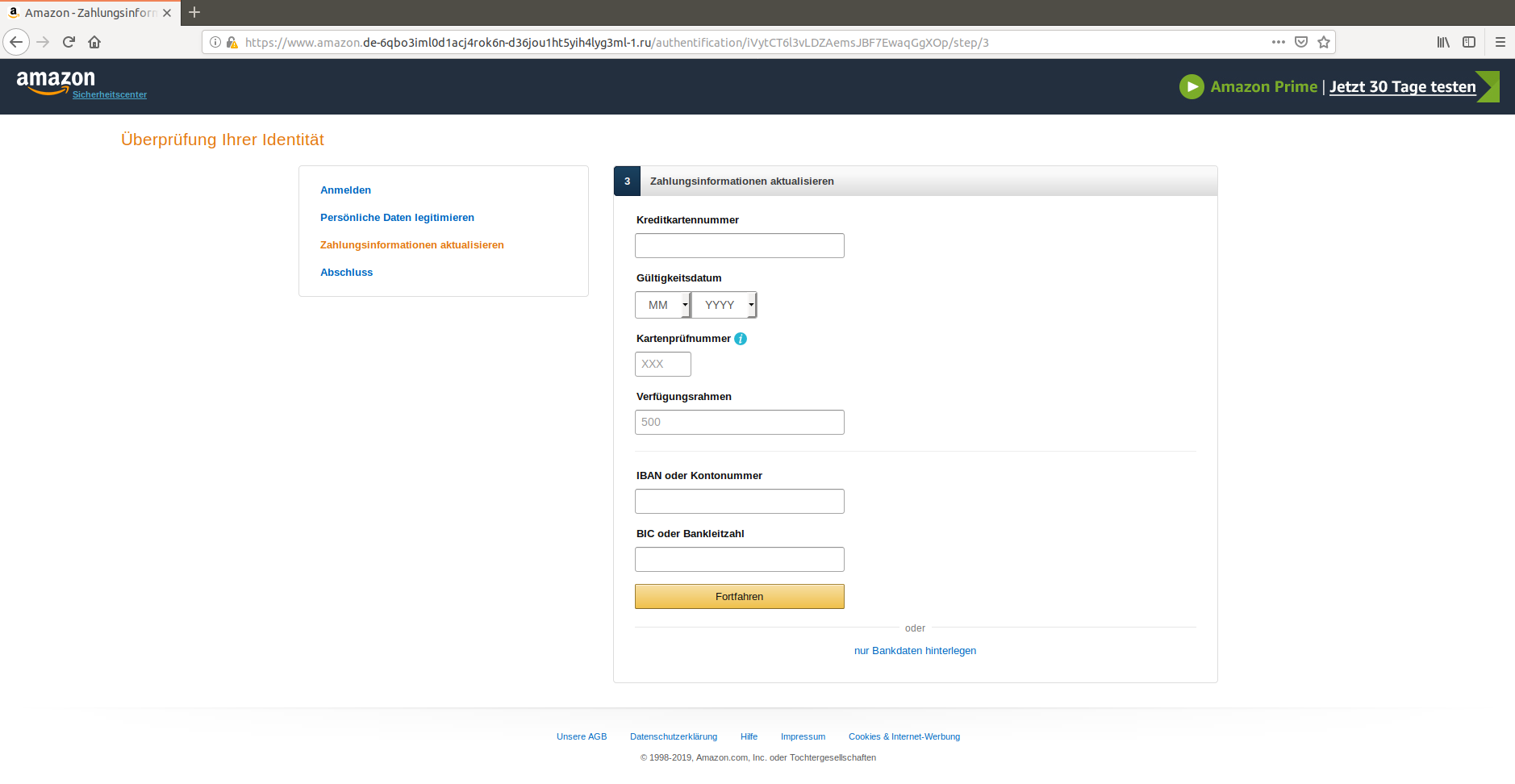Expand the YYYY year dropdown
Image resolution: width=1515 pixels, height=784 pixels.
tap(724, 305)
